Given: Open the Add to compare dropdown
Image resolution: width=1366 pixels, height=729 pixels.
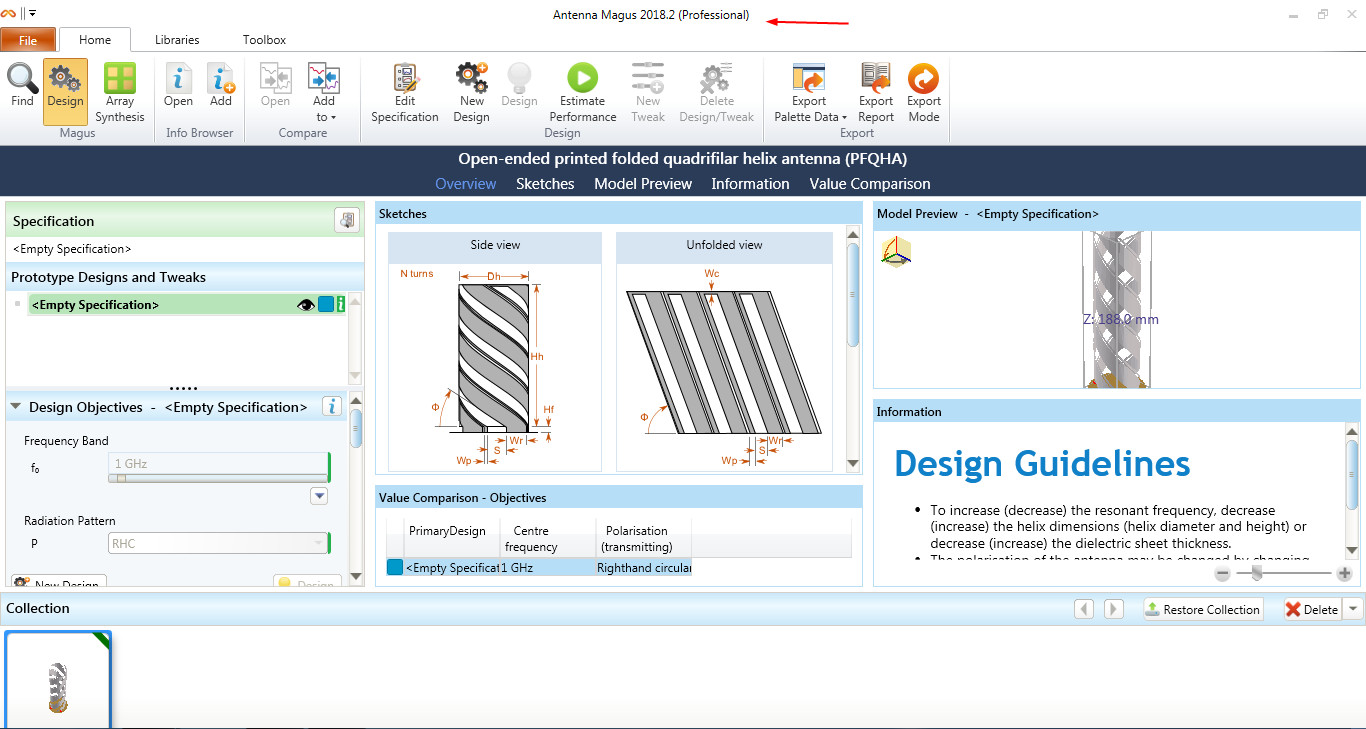Looking at the screenshot, I should point(324,93).
